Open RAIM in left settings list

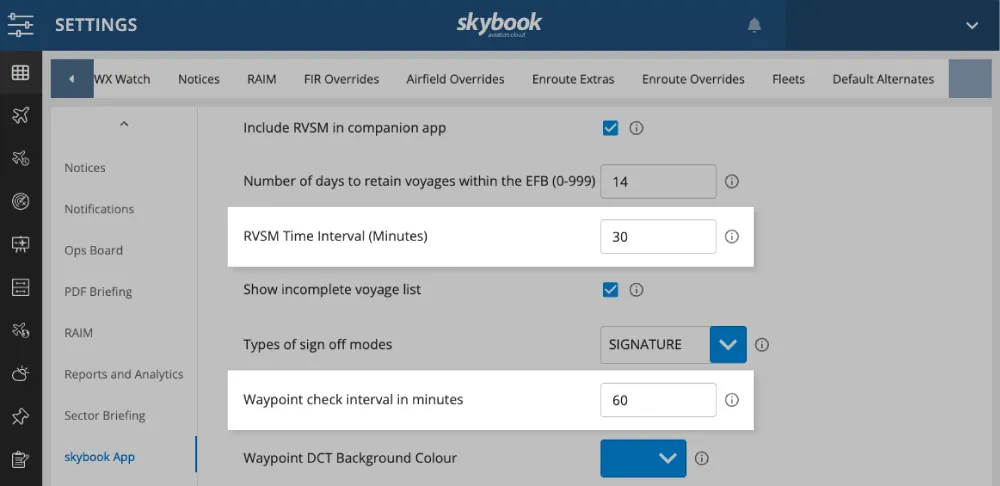[78, 333]
